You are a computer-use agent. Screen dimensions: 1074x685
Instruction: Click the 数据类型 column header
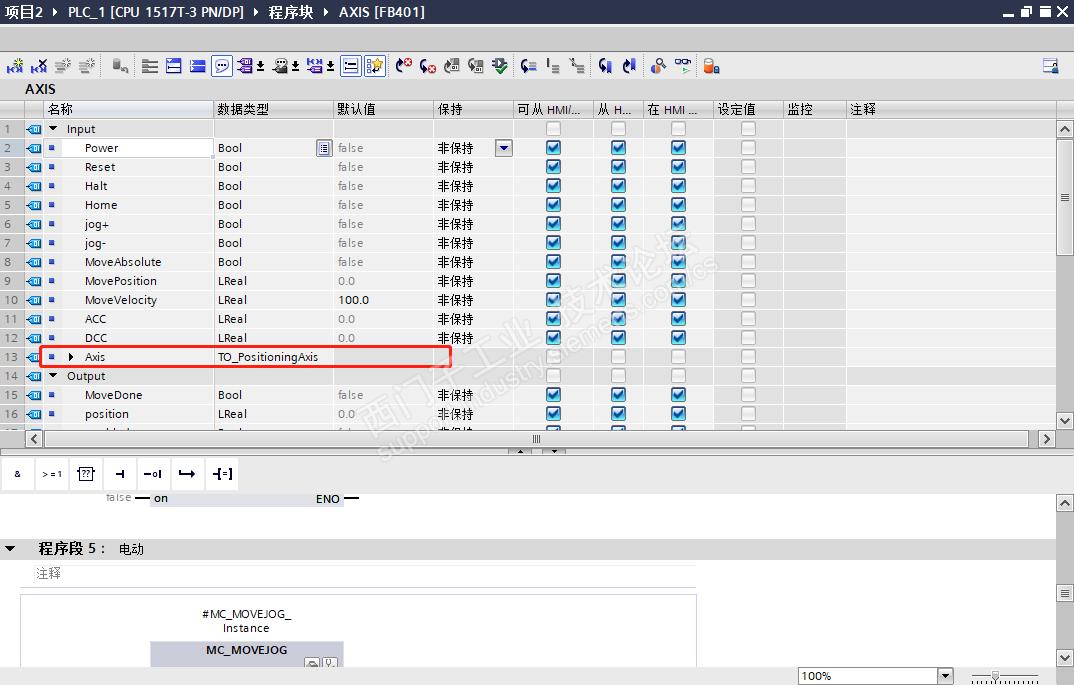tap(274, 110)
